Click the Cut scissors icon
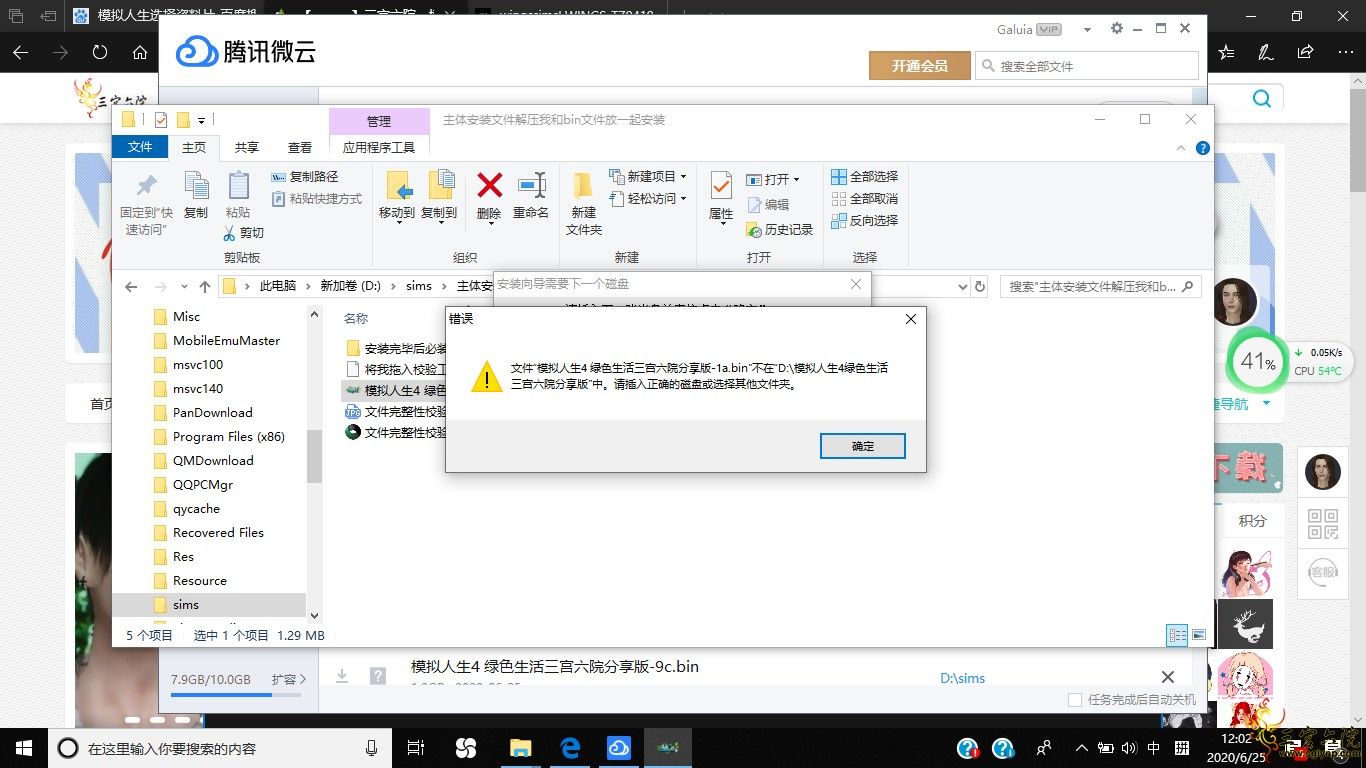Image resolution: width=1366 pixels, height=768 pixels. [x=229, y=233]
